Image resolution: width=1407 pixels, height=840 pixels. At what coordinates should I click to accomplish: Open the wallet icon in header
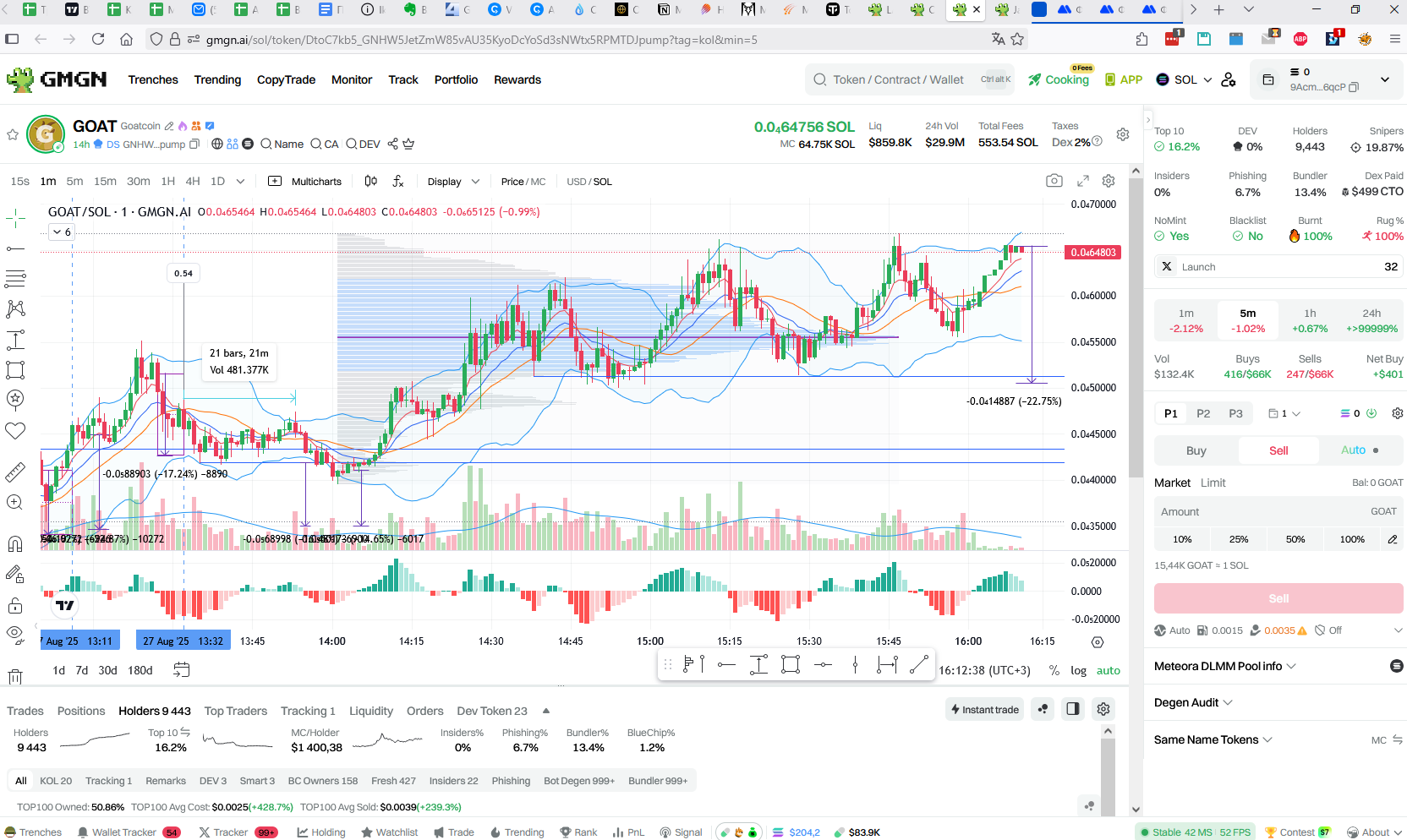[1268, 79]
